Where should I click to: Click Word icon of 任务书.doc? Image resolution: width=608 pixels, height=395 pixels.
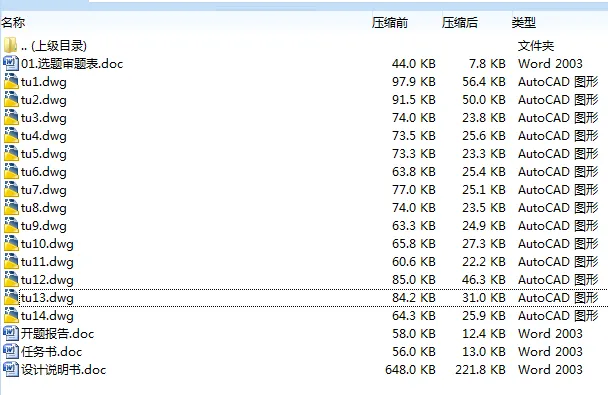point(10,352)
